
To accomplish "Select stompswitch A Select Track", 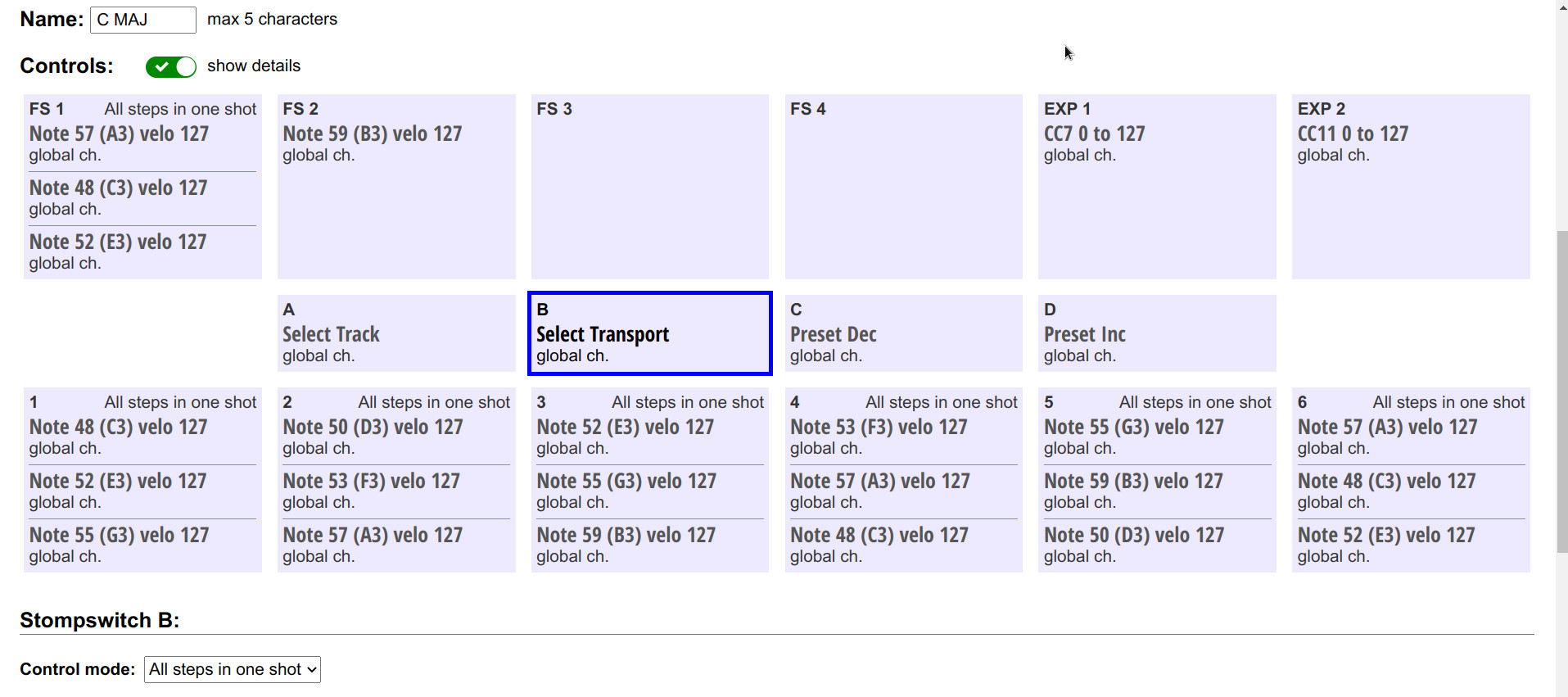I will 396,333.
